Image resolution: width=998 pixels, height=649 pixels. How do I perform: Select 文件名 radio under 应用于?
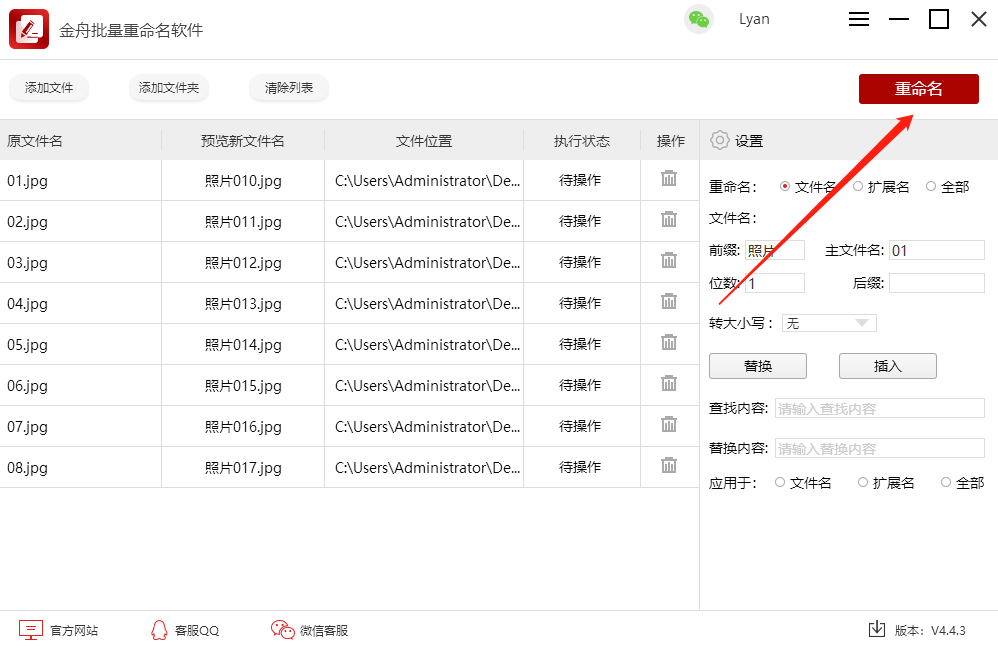pyautogui.click(x=780, y=482)
